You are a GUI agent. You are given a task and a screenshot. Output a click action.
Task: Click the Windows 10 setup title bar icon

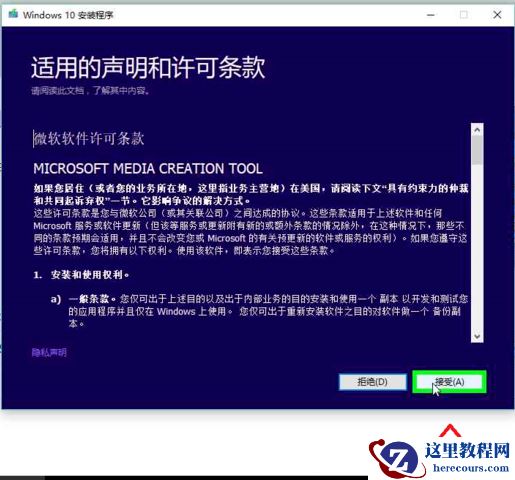[x=13, y=14]
